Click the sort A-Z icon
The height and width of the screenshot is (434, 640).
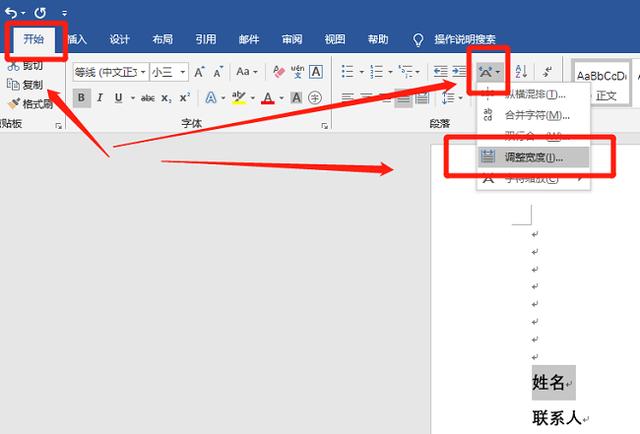(x=521, y=72)
